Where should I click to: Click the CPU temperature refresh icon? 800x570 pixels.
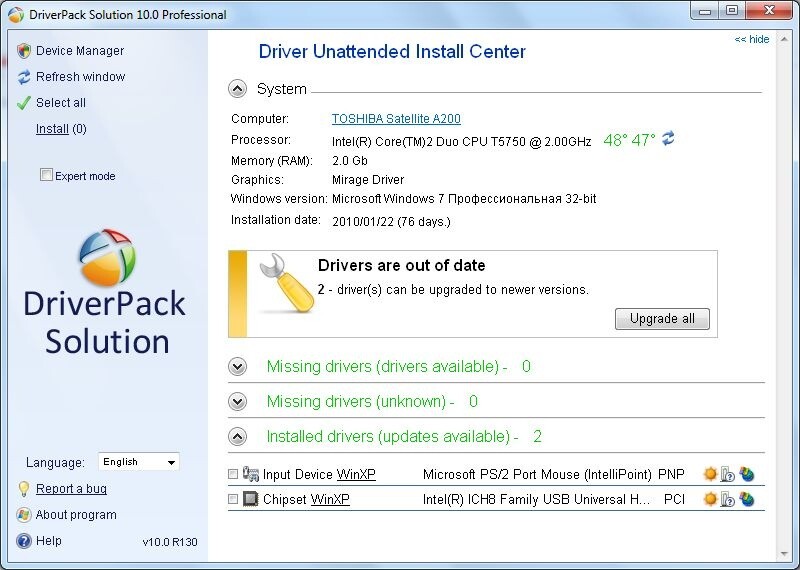pos(669,139)
